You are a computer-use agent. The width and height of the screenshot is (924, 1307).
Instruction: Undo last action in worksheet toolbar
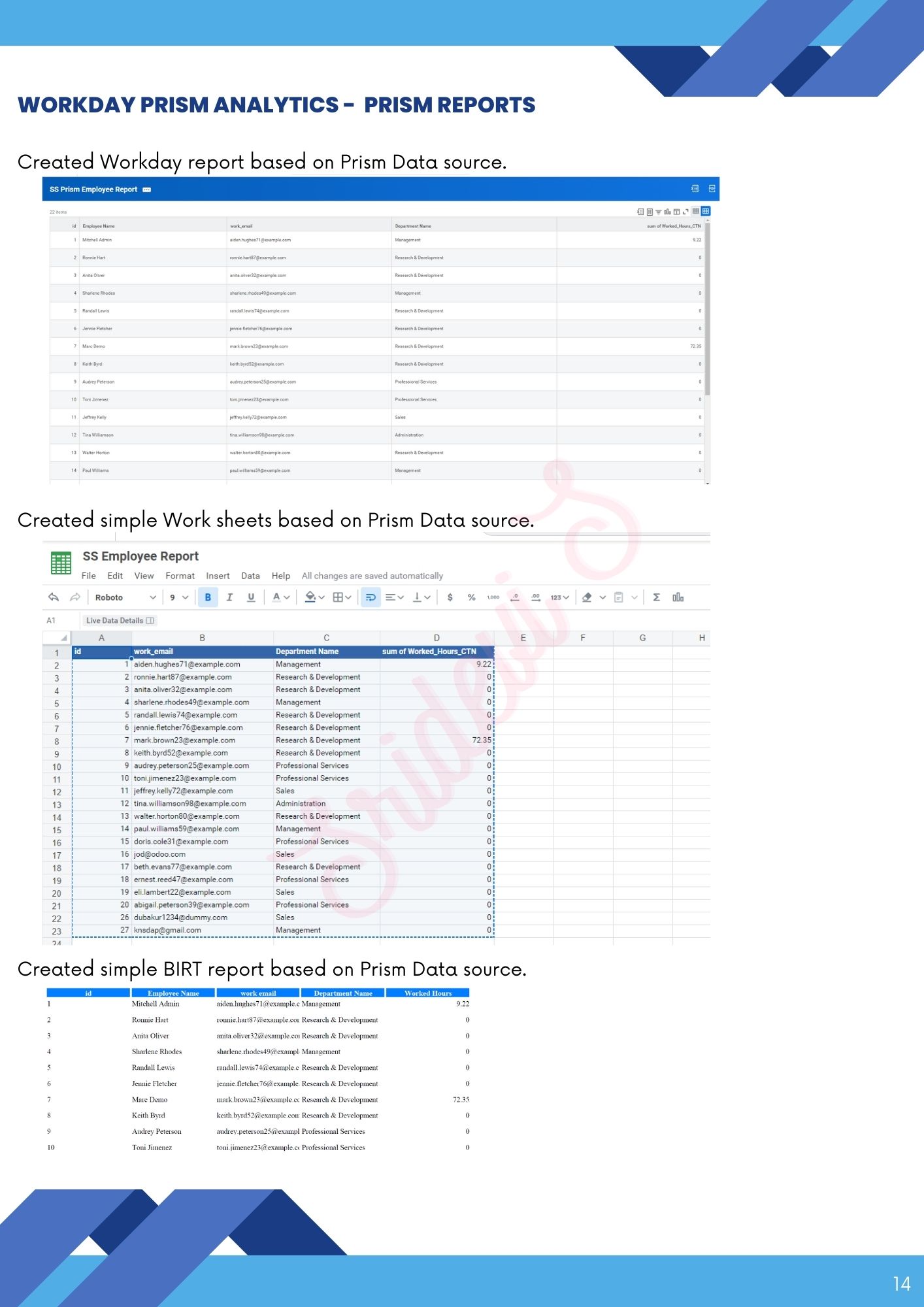54,597
